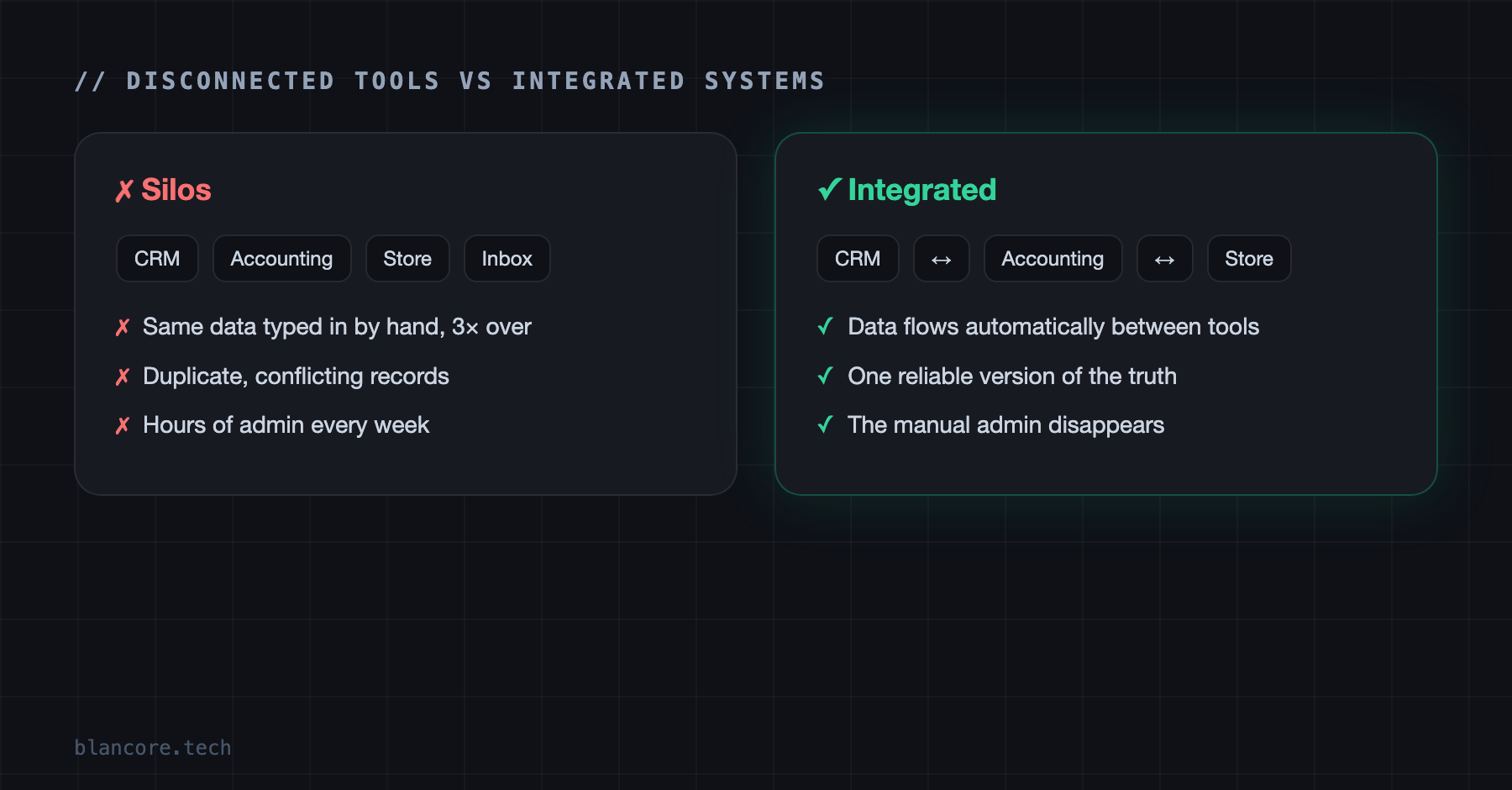1512x790 pixels.
Task: Click the green checkmark beside Integrated
Action: click(x=830, y=189)
